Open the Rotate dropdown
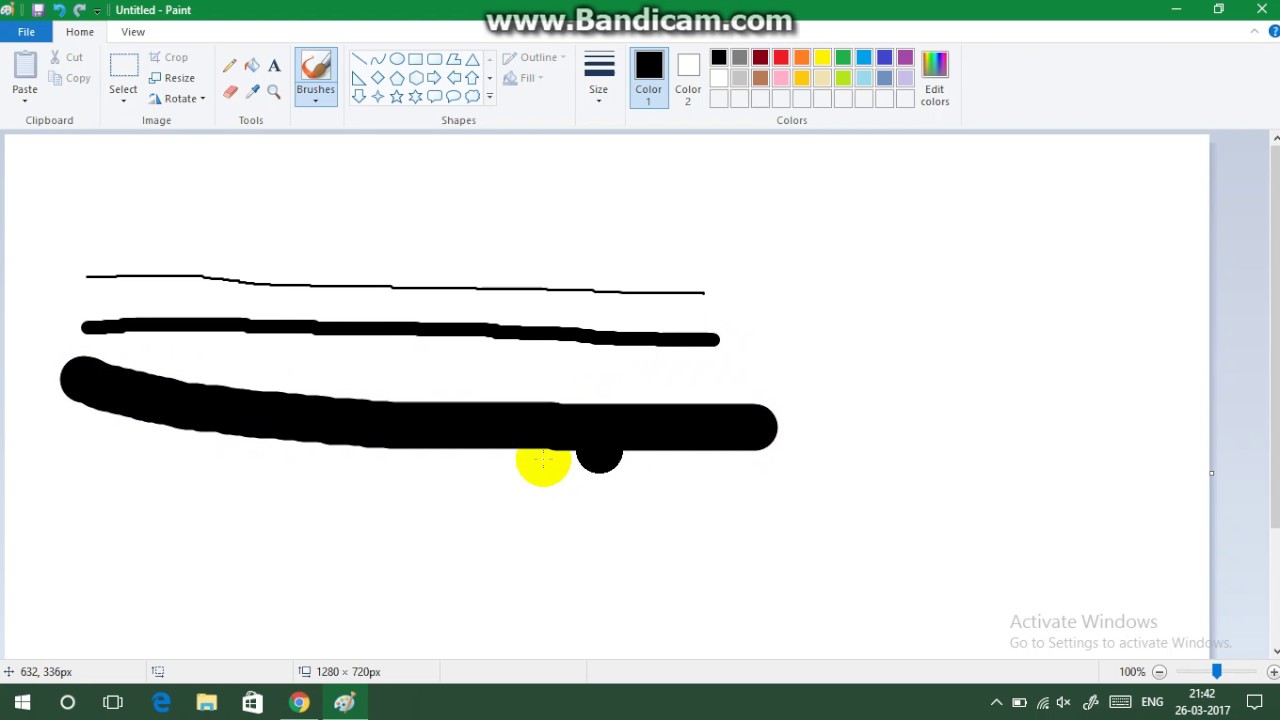1280x720 pixels. pyautogui.click(x=177, y=99)
